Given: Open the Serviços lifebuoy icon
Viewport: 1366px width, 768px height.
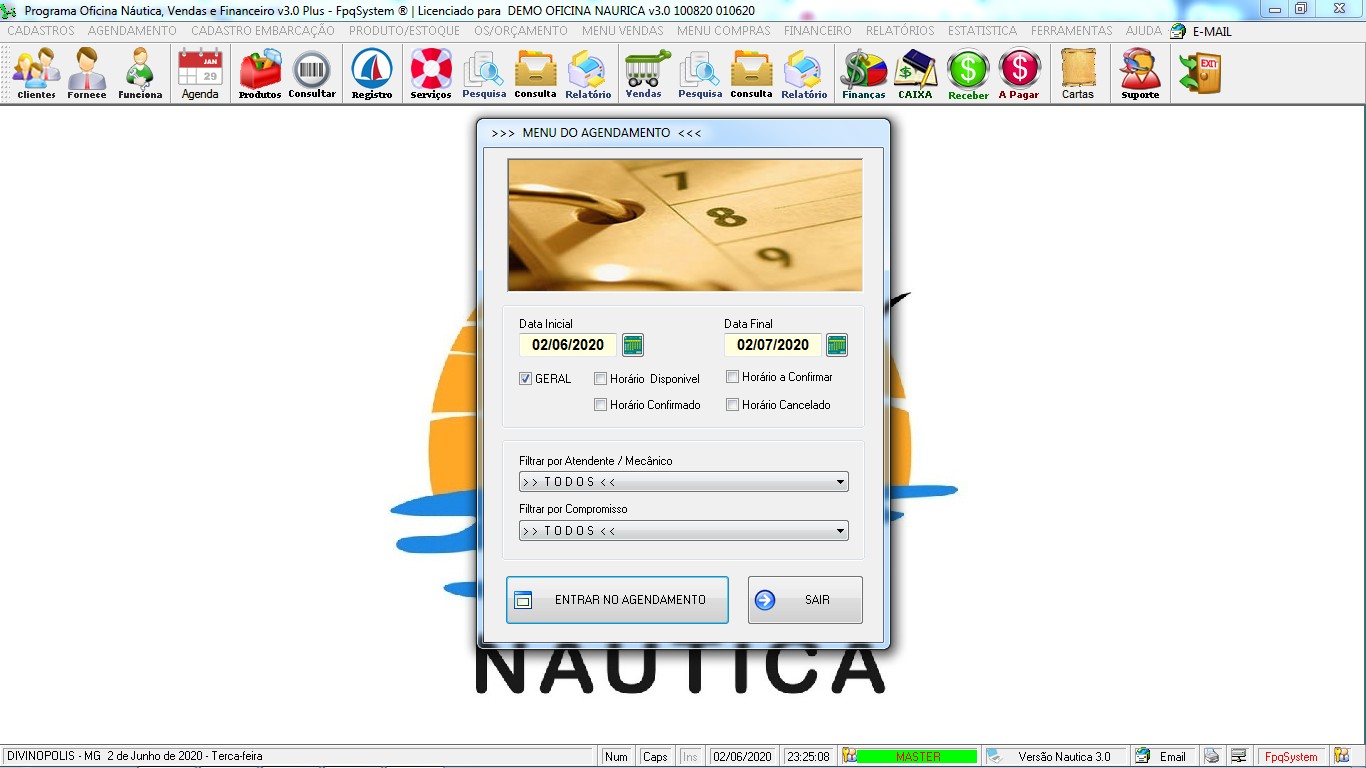Looking at the screenshot, I should point(431,75).
